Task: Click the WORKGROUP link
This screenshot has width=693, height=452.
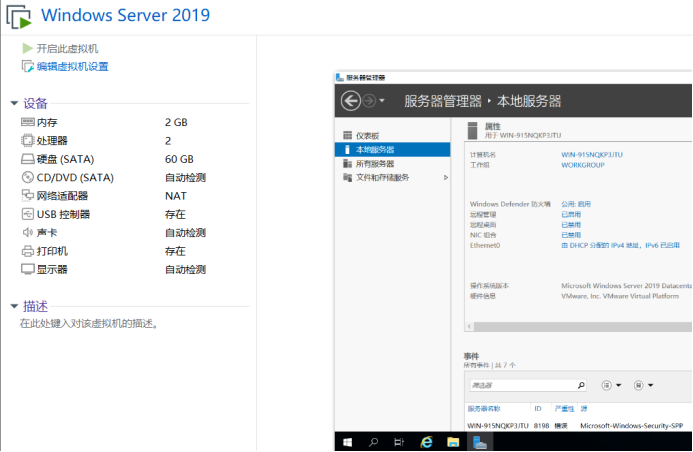Action: pyautogui.click(x=583, y=165)
